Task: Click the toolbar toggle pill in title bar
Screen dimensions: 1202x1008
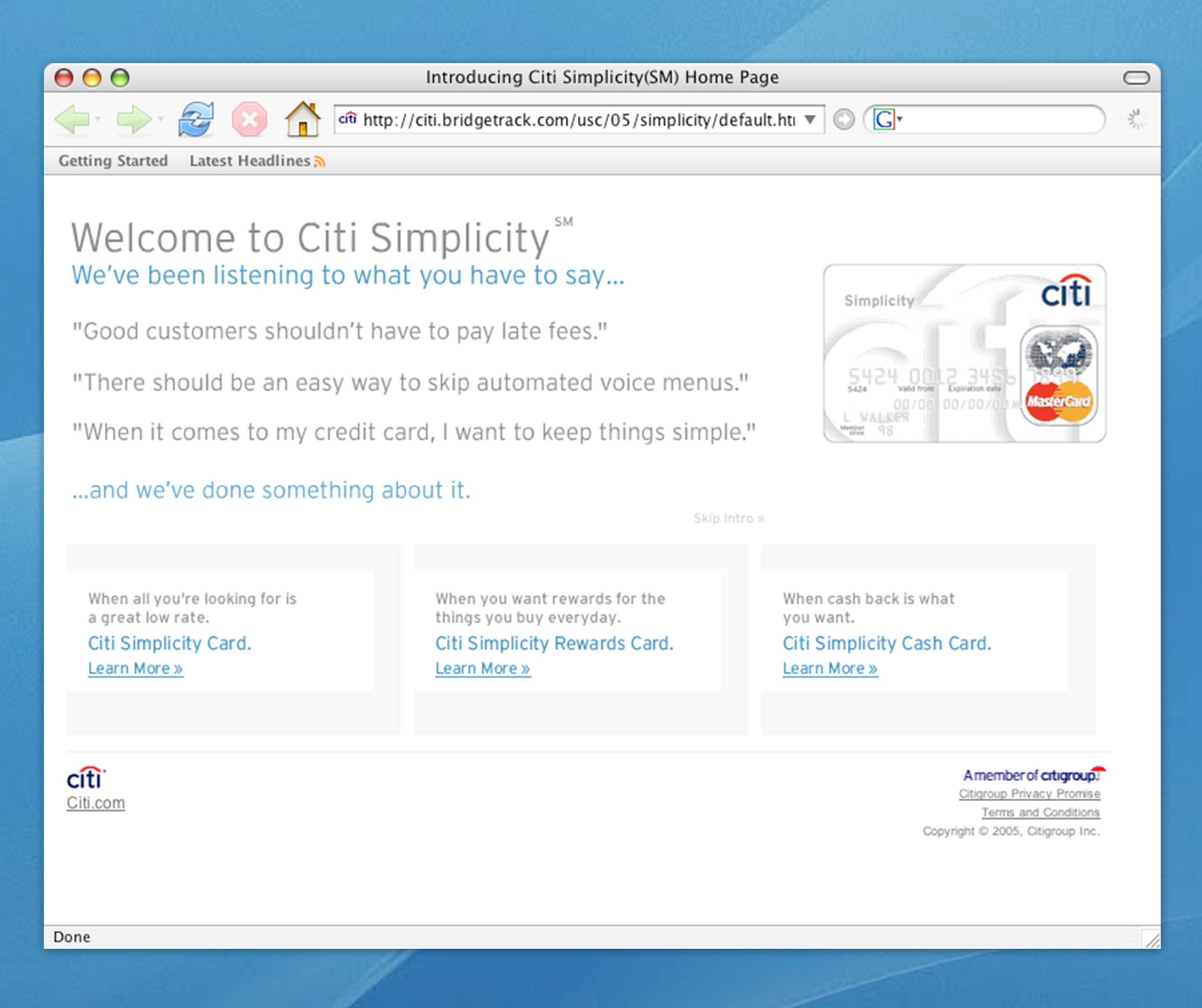Action: [1136, 78]
